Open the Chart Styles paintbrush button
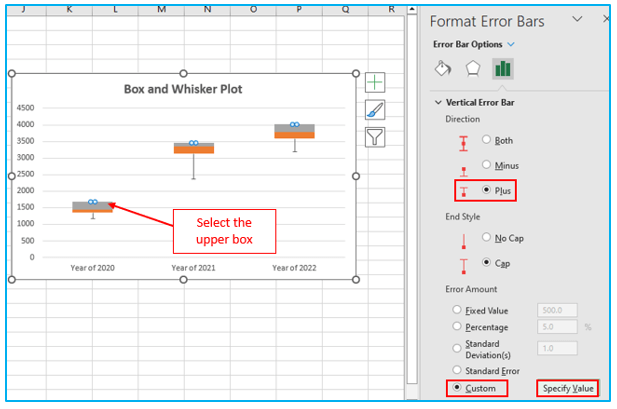This screenshot has height=409, width=617. 375,110
